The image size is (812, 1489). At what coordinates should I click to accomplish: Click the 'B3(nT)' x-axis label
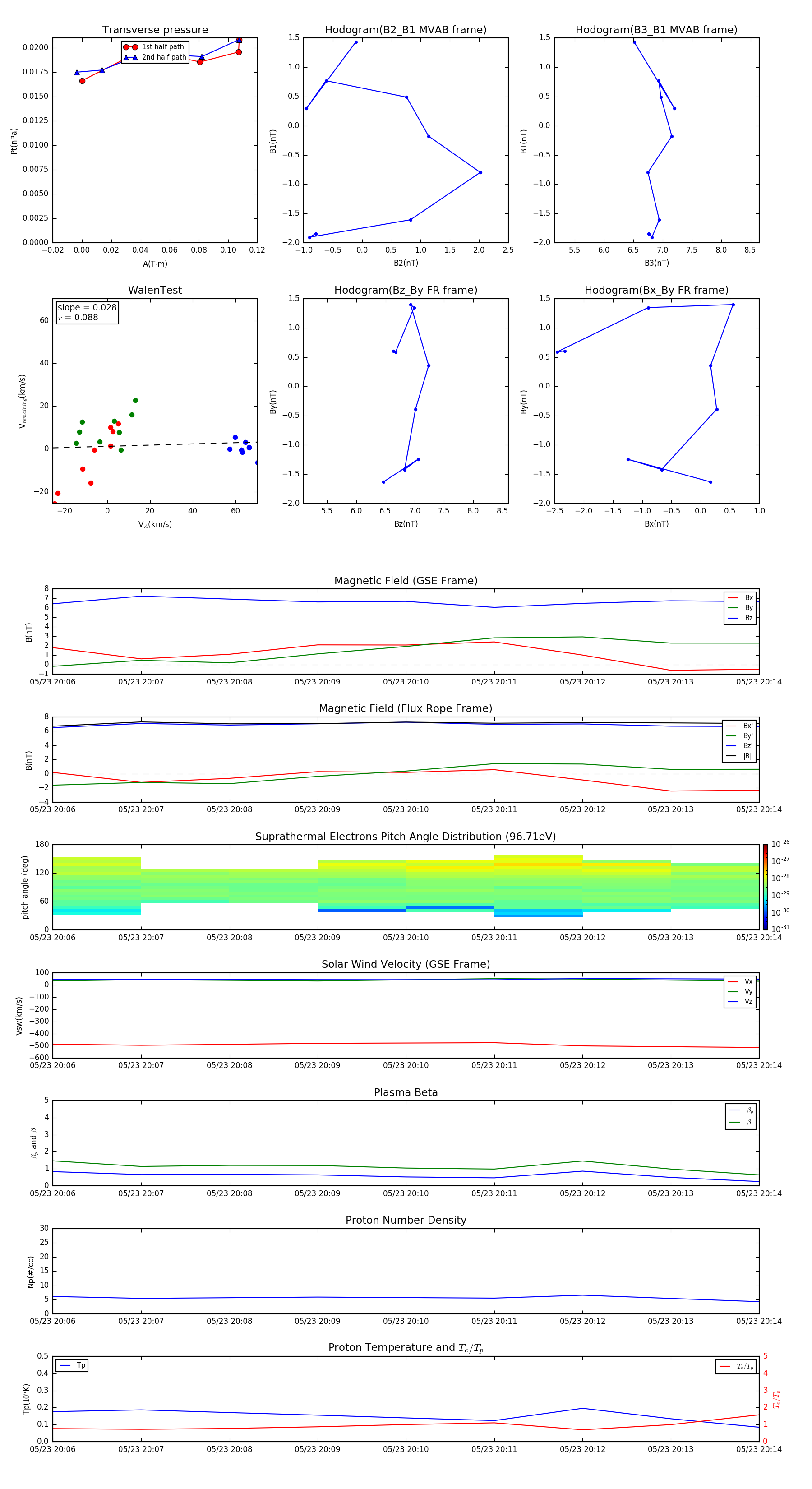(656, 263)
